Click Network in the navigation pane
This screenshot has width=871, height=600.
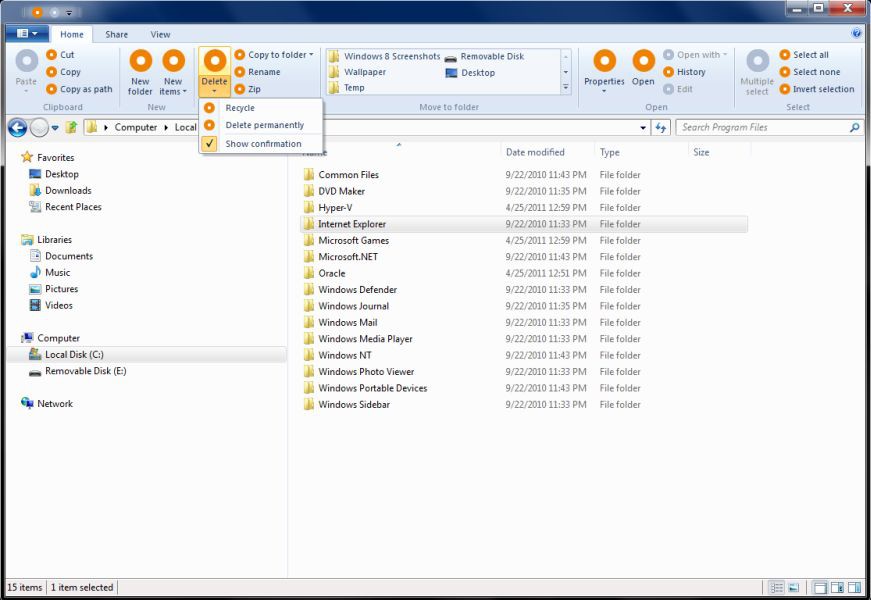47,404
